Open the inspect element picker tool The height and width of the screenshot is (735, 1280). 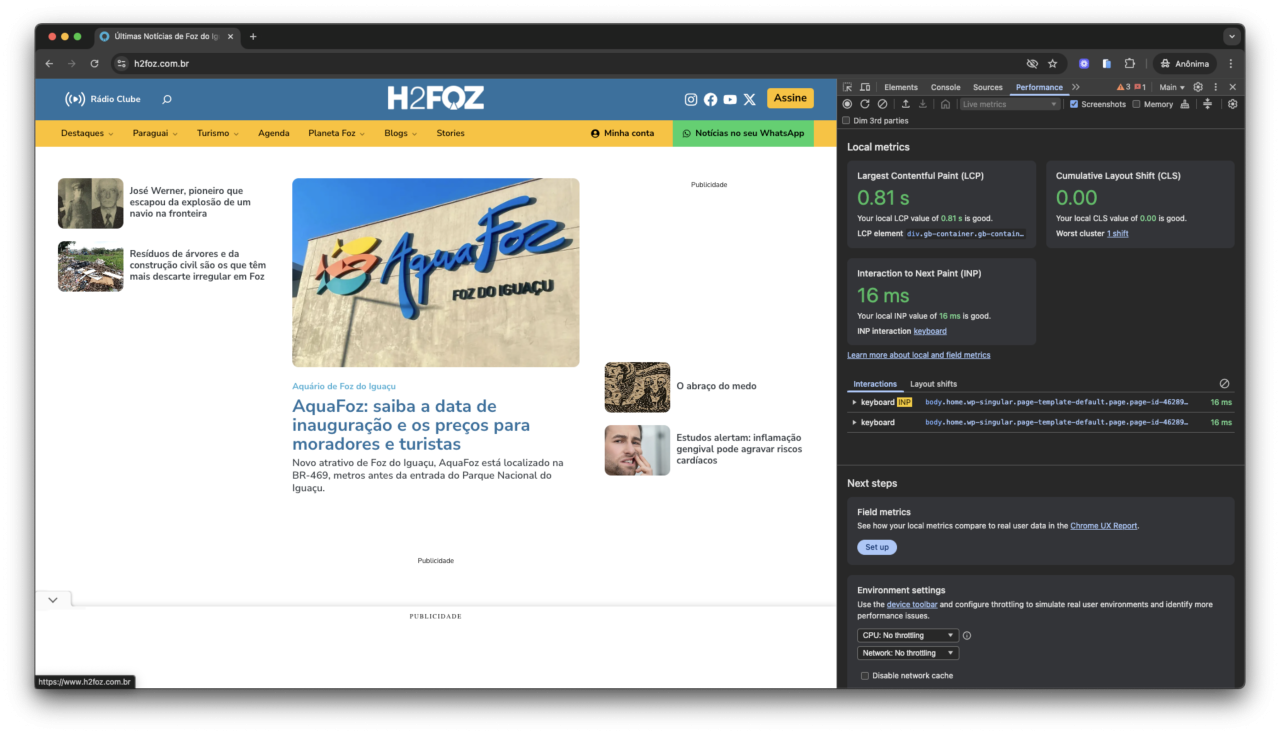click(x=847, y=87)
